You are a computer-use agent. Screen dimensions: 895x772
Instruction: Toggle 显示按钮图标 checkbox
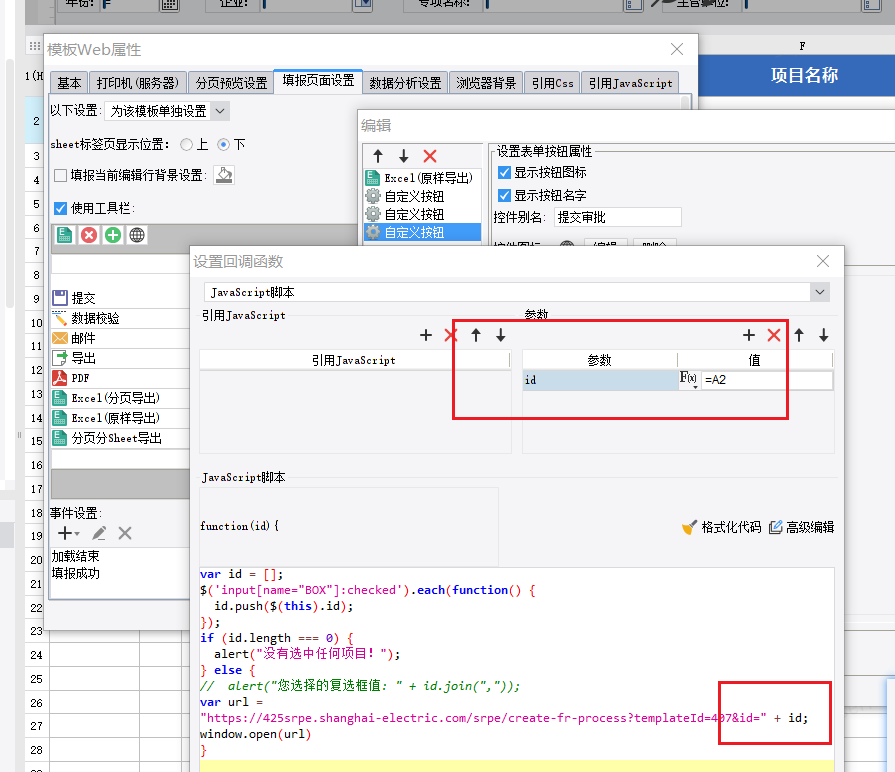click(505, 172)
